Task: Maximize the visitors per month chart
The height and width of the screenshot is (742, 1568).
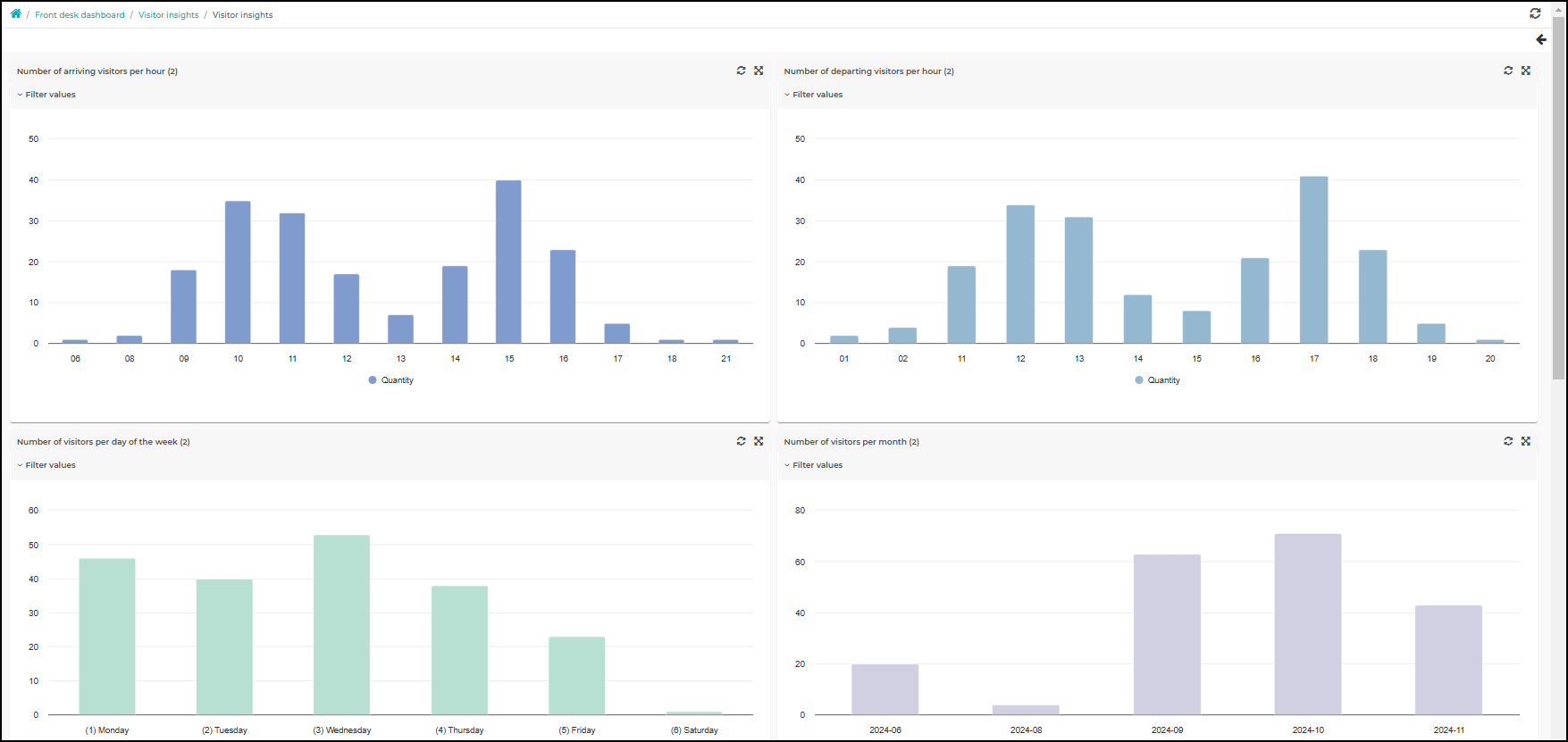Action: 1526,441
